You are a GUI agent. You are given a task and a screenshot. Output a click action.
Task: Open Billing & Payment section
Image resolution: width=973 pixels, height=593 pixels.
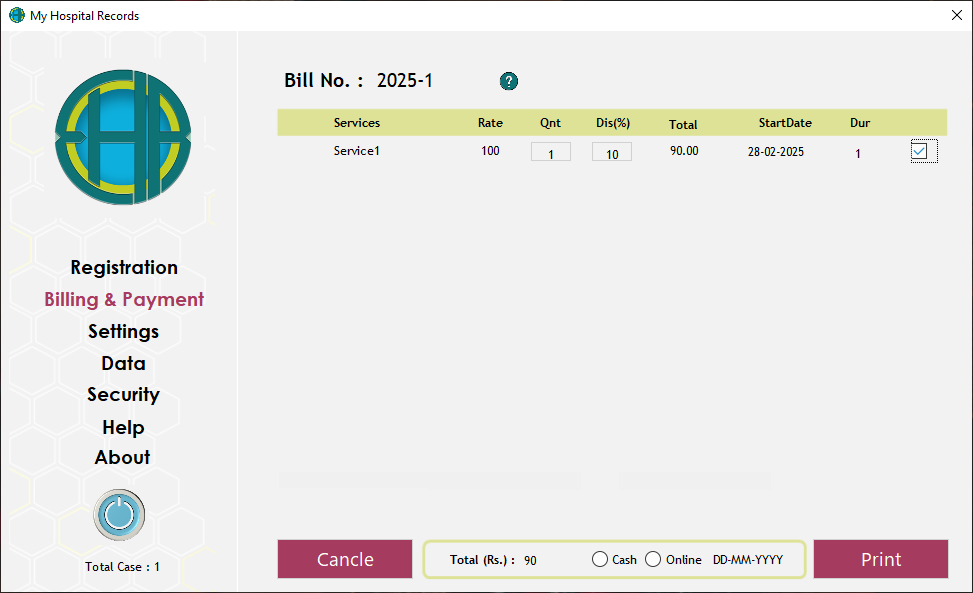tap(124, 299)
